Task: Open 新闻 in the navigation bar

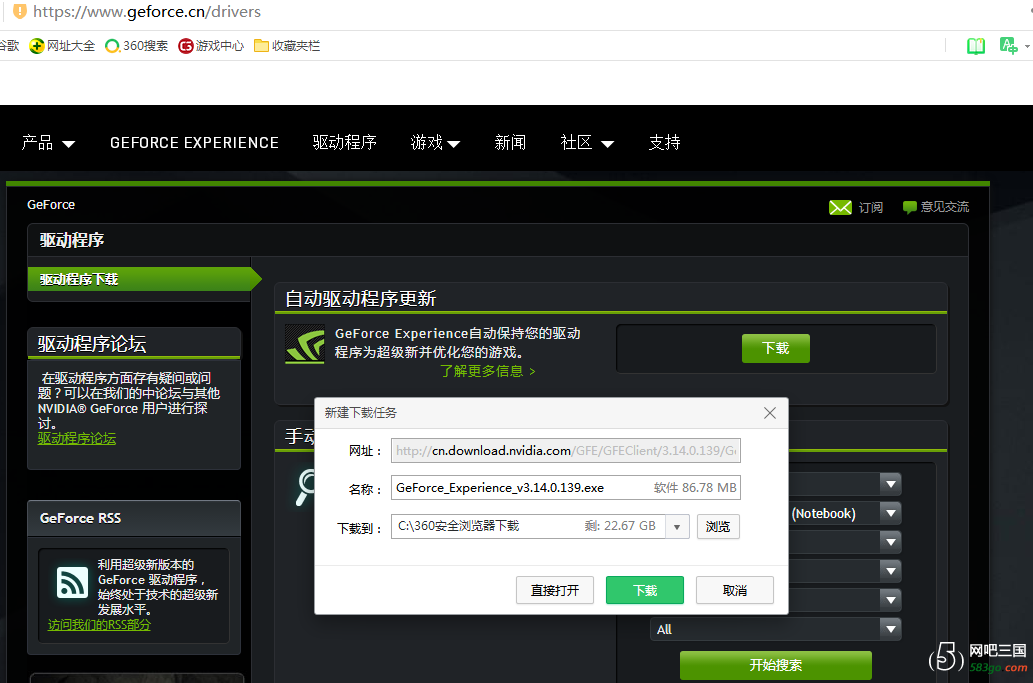Action: 510,142
